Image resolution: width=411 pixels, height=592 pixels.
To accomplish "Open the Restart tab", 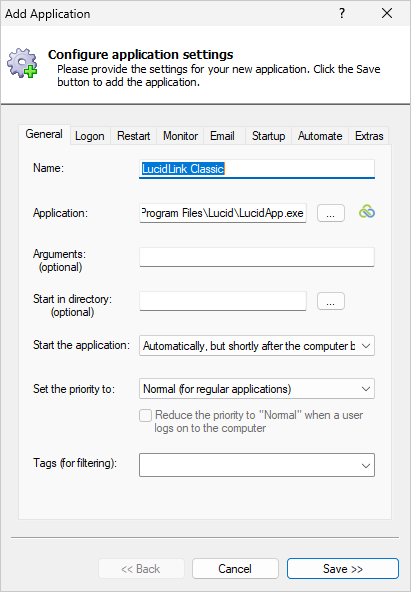I will [134, 136].
